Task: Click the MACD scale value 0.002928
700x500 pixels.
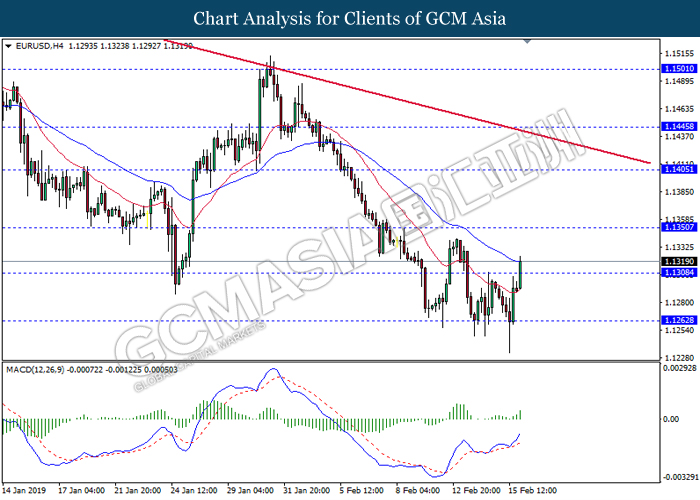Action: click(680, 368)
